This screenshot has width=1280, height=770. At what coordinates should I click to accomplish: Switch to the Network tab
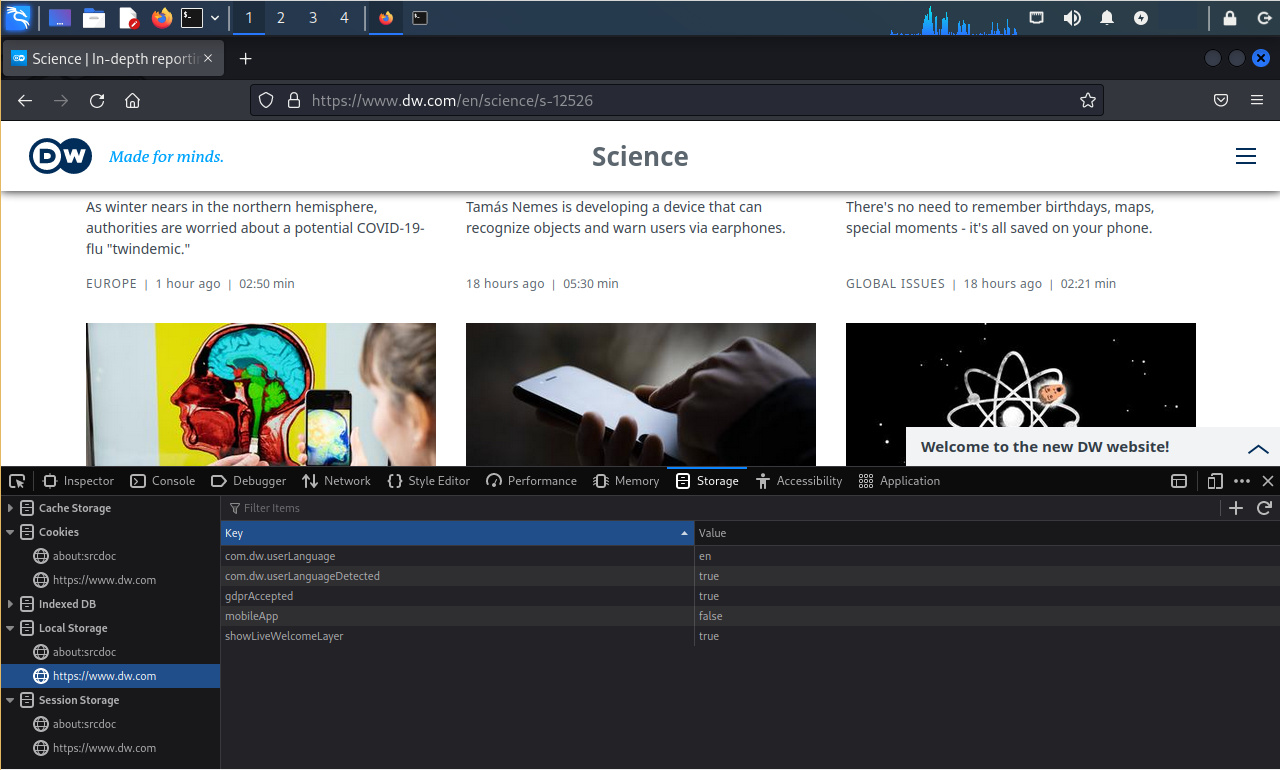coord(336,481)
